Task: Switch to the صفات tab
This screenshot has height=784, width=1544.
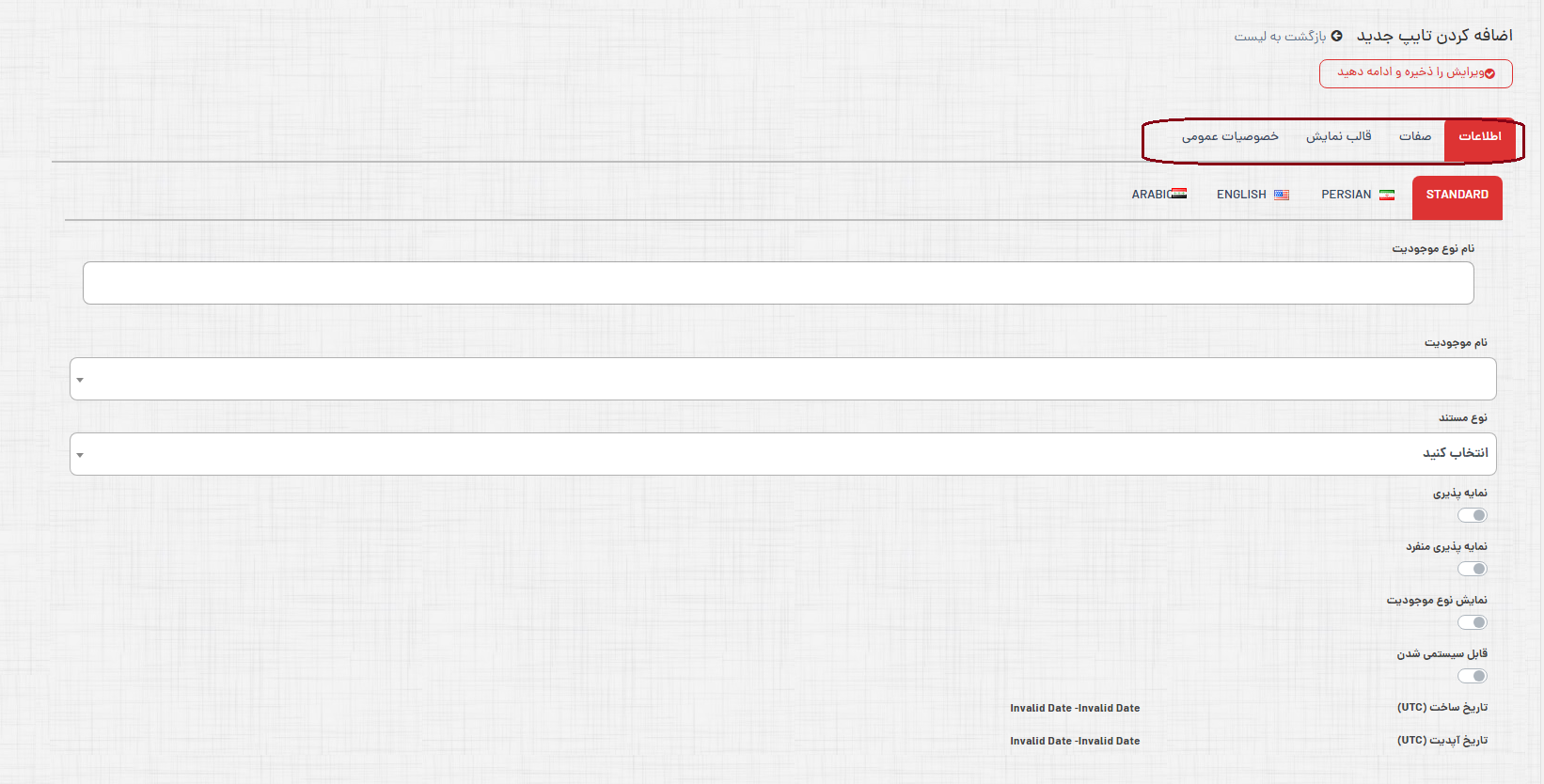Action: pyautogui.click(x=1414, y=137)
